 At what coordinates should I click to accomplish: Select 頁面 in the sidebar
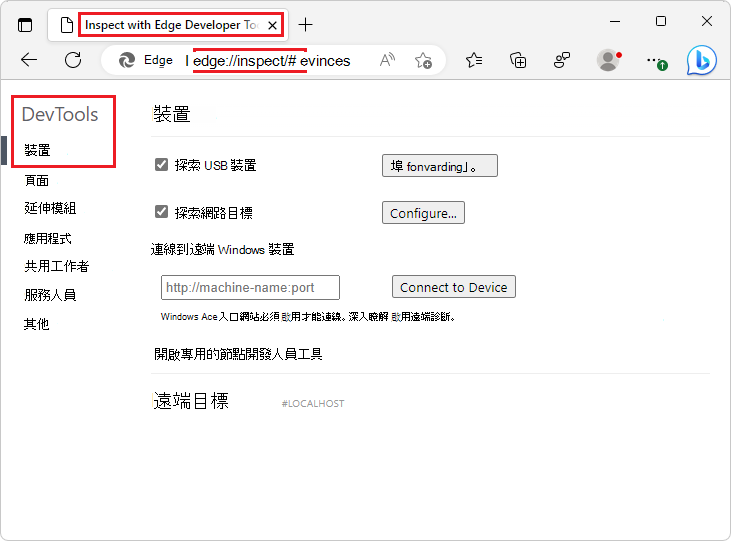coord(36,180)
